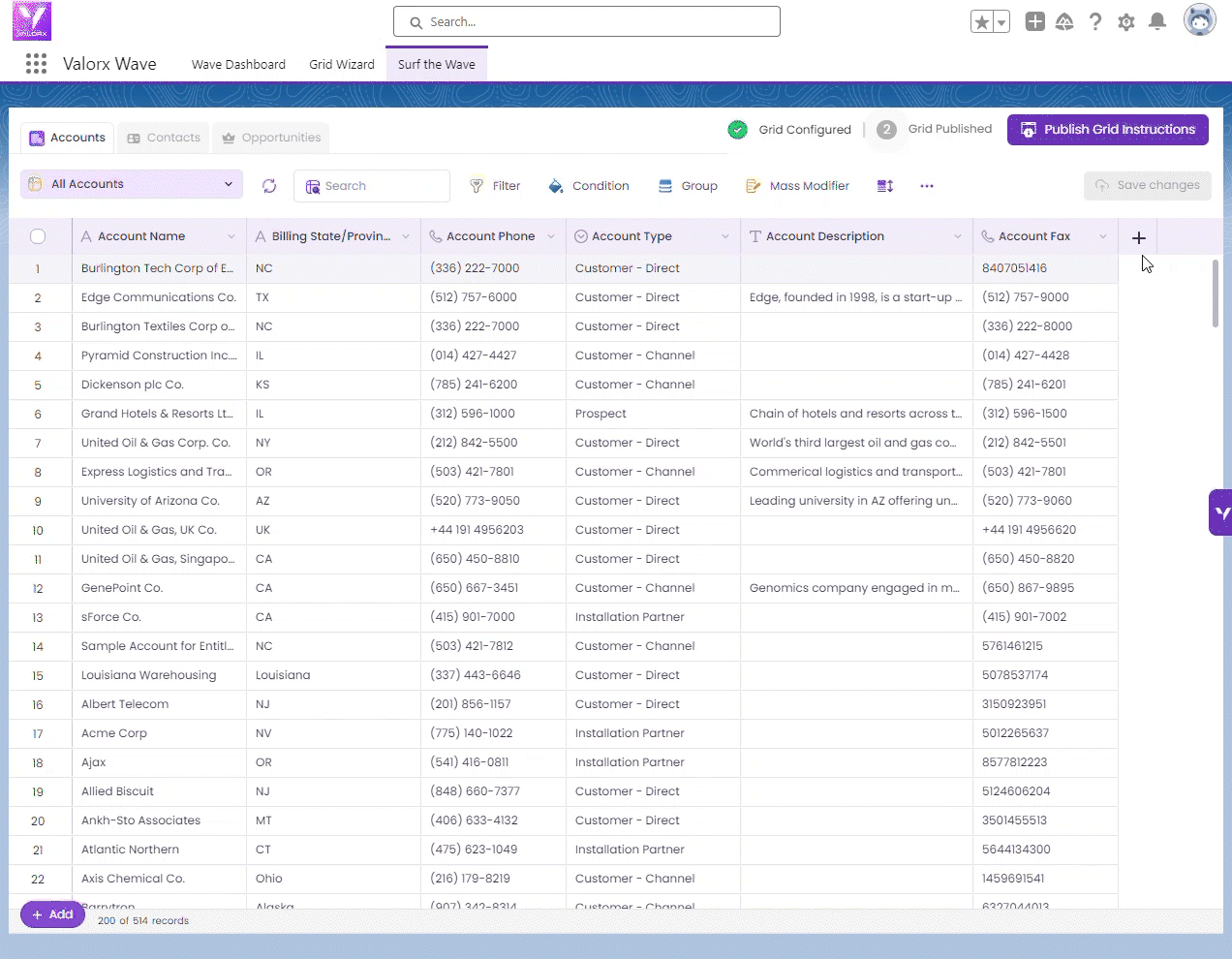Switch to the Contacts tab
Image resolution: width=1232 pixels, height=959 pixels.
coord(164,138)
